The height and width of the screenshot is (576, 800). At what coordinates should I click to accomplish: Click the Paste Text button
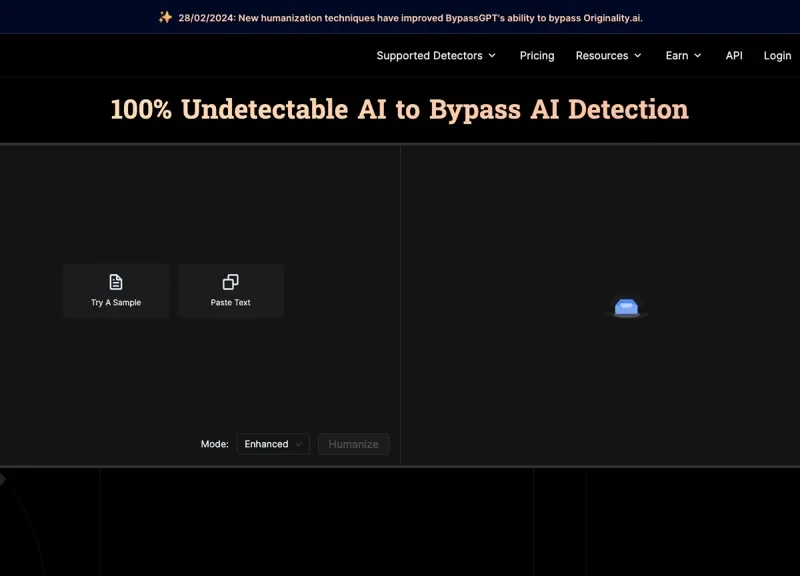click(231, 290)
